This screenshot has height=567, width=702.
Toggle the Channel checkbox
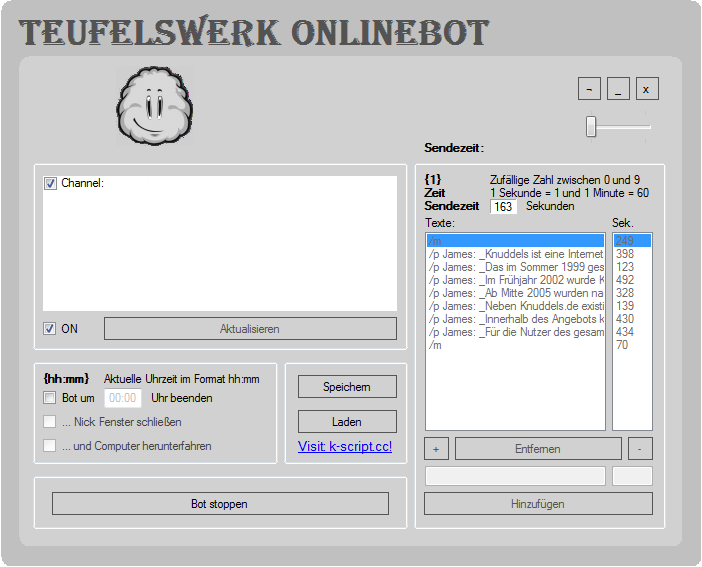pos(51,184)
